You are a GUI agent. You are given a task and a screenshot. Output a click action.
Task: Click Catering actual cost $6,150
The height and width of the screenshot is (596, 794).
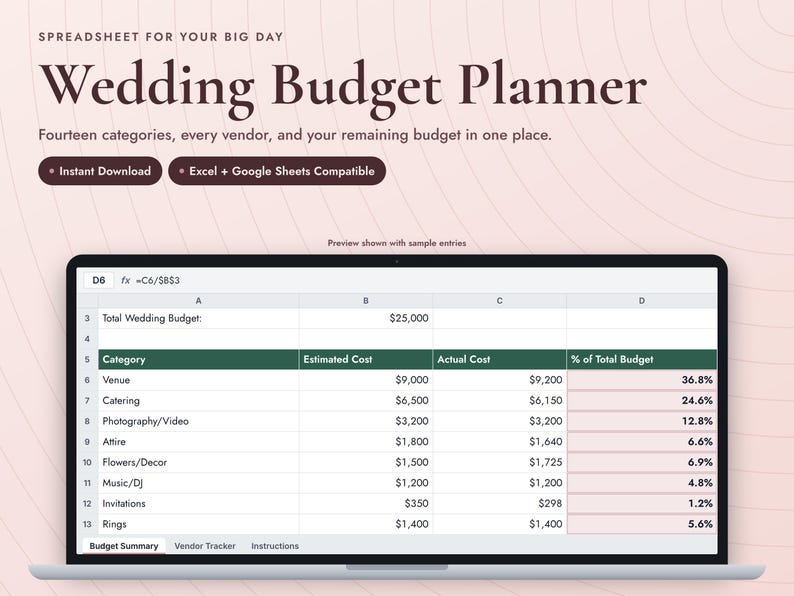(x=499, y=401)
